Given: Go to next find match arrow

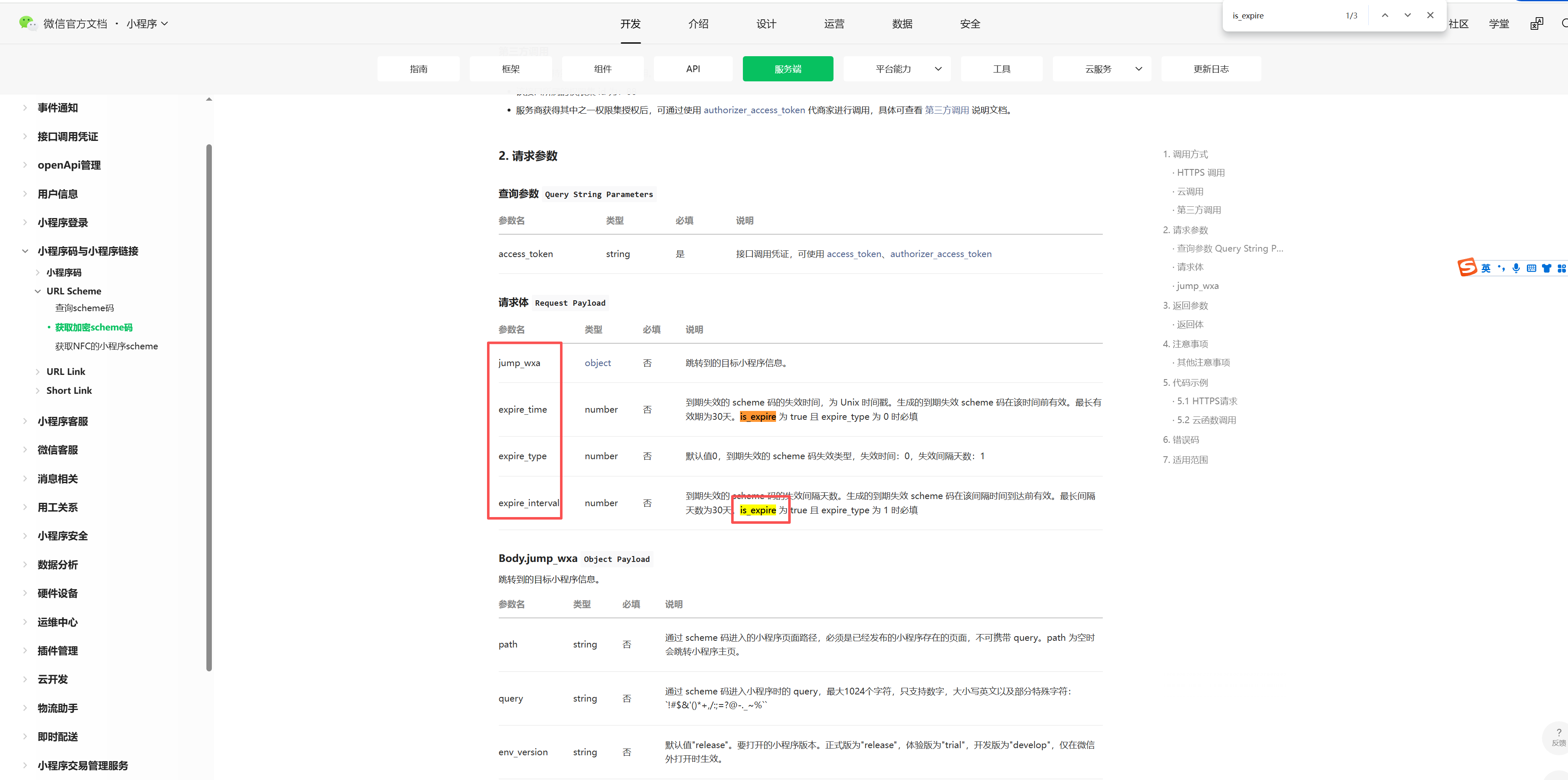Looking at the screenshot, I should point(1407,15).
